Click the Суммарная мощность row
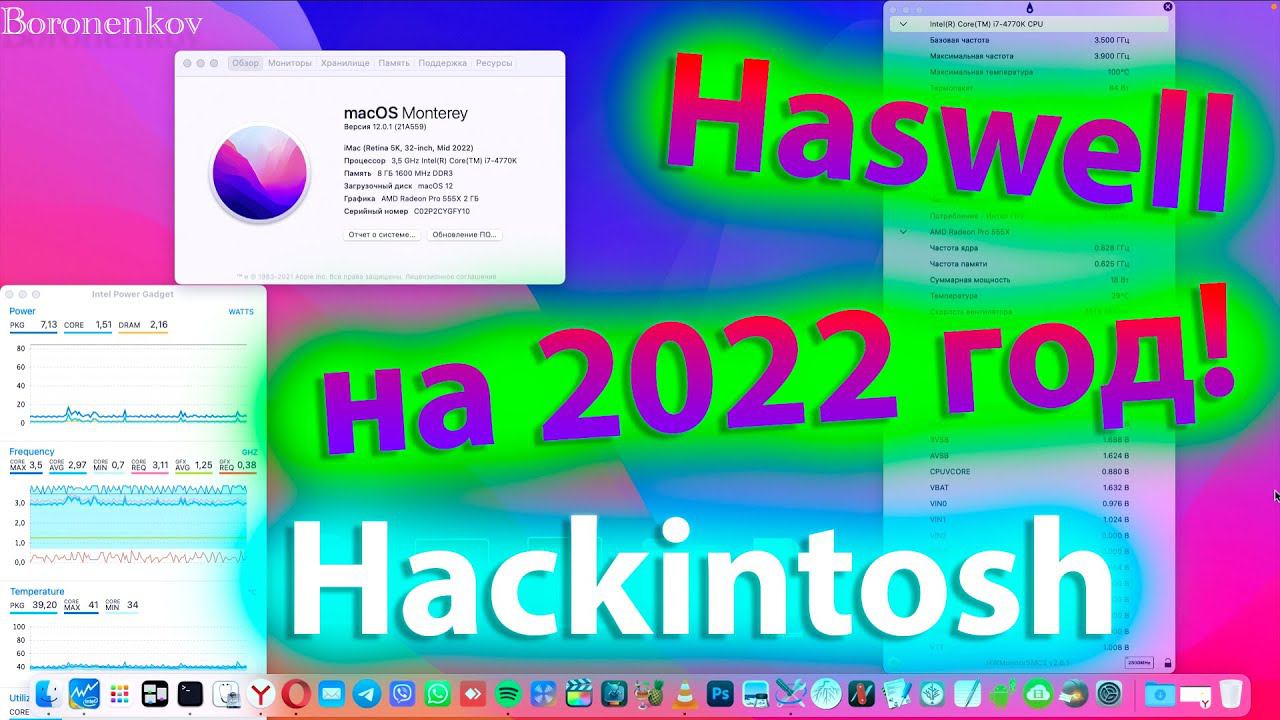 click(1029, 280)
